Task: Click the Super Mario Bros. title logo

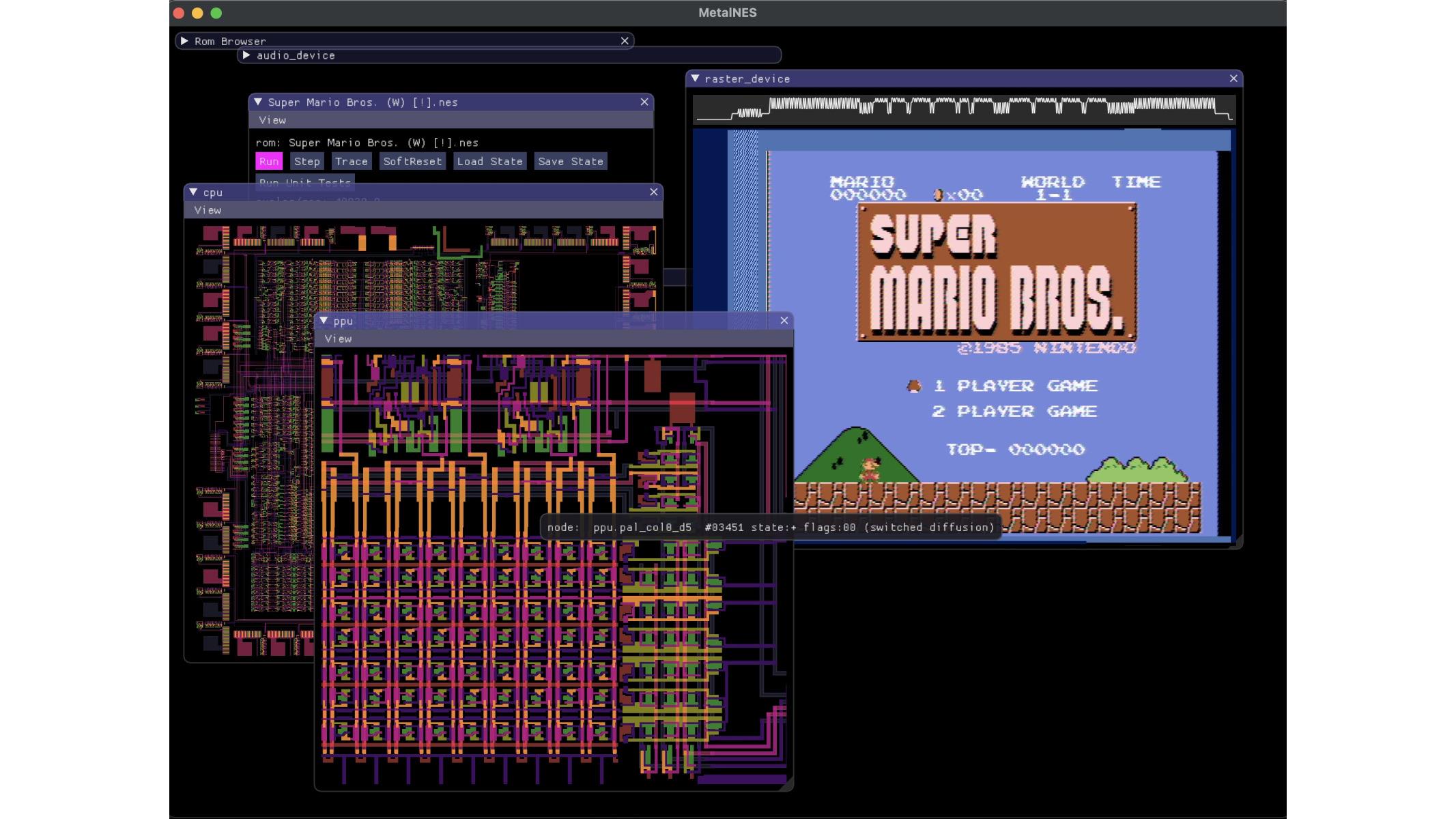Action: tap(997, 272)
